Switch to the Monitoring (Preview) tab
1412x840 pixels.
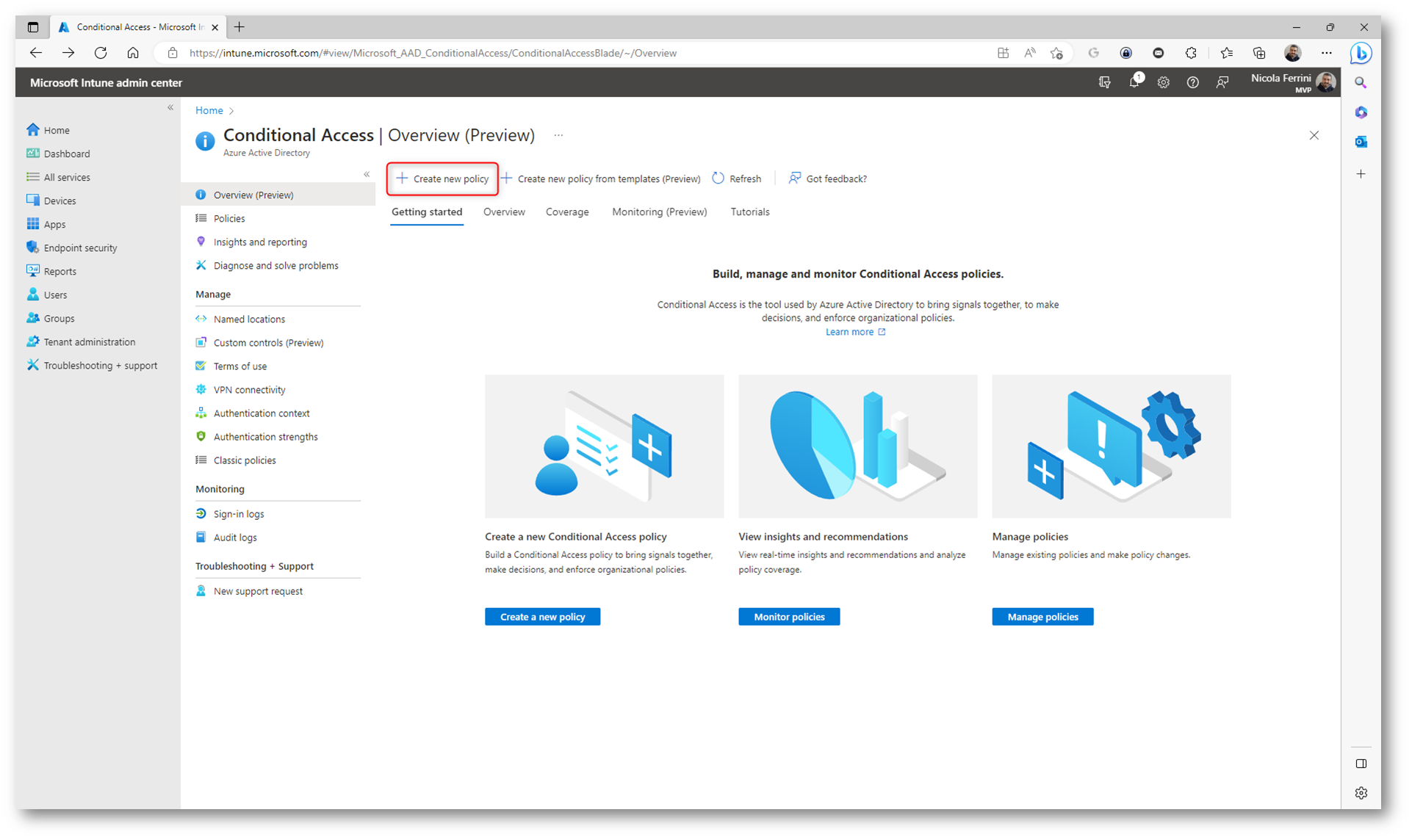click(659, 212)
